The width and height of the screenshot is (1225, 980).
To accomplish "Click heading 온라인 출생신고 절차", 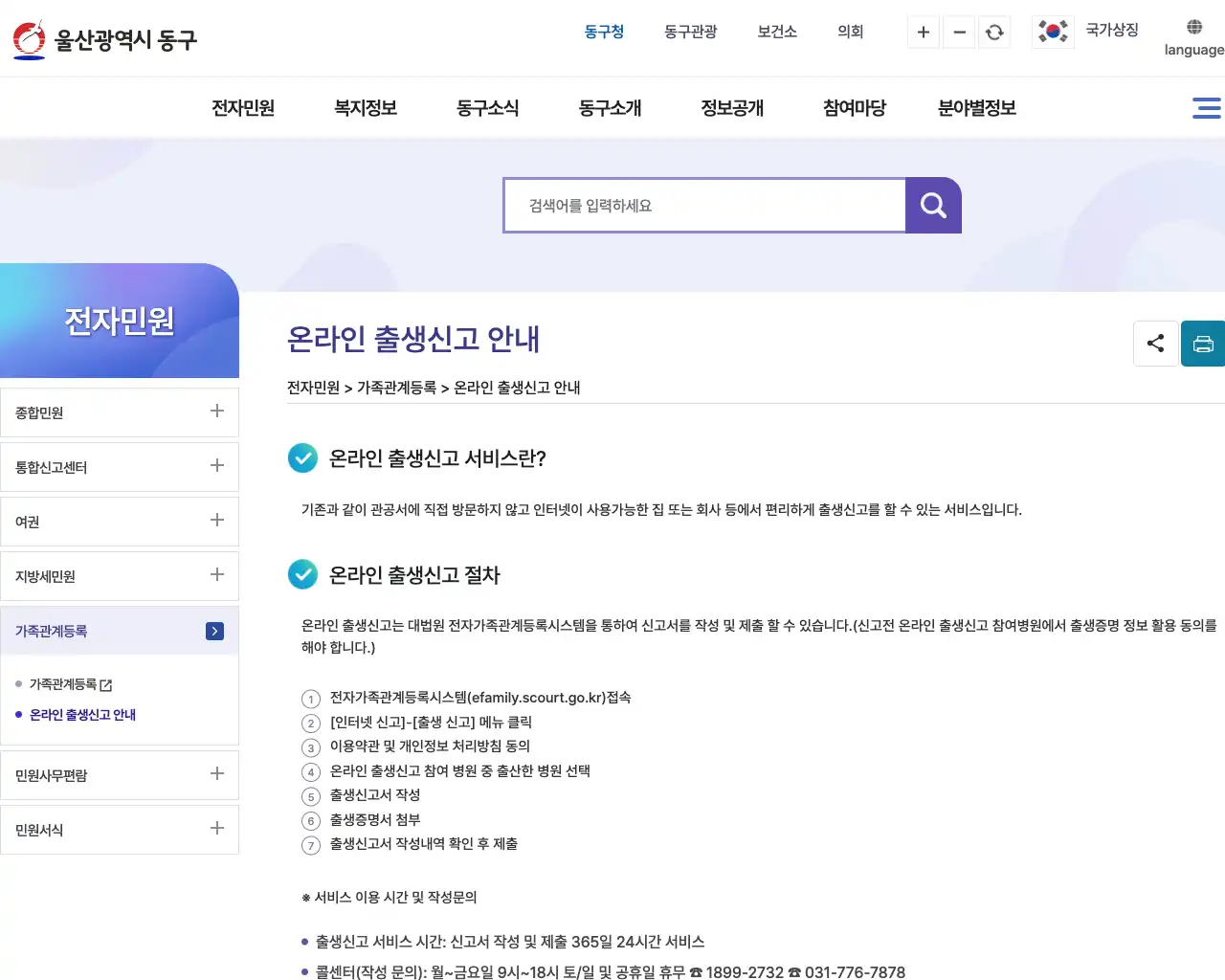I will 414,575.
